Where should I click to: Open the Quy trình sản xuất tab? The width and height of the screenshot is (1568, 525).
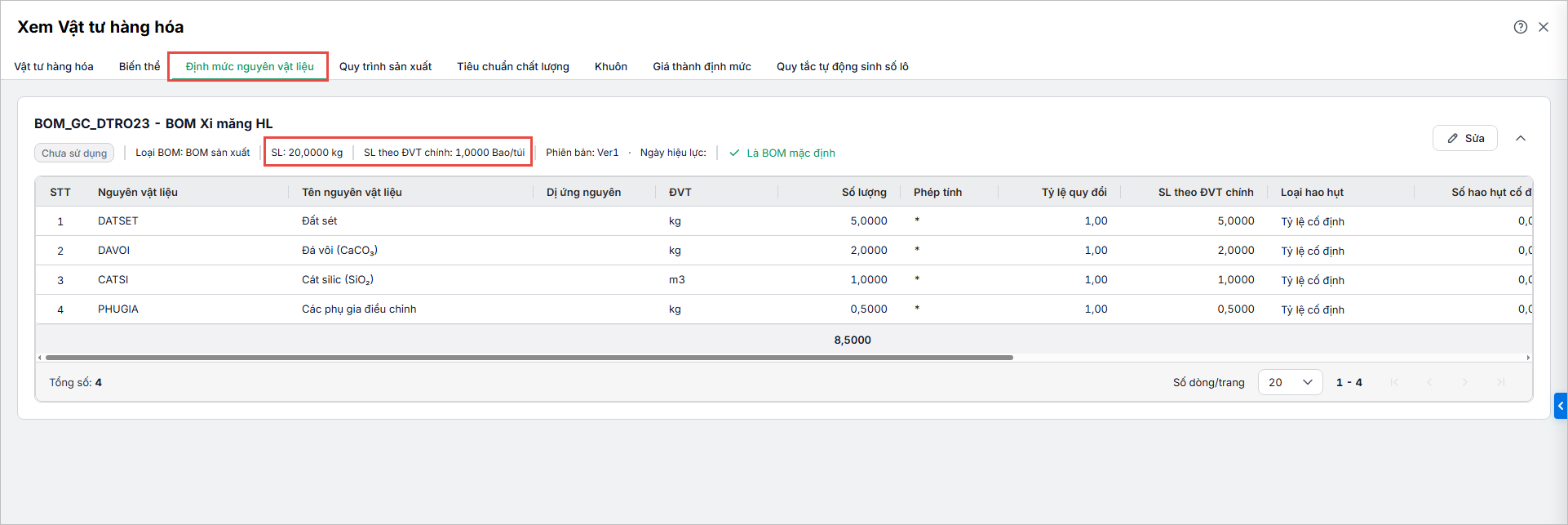pos(385,66)
